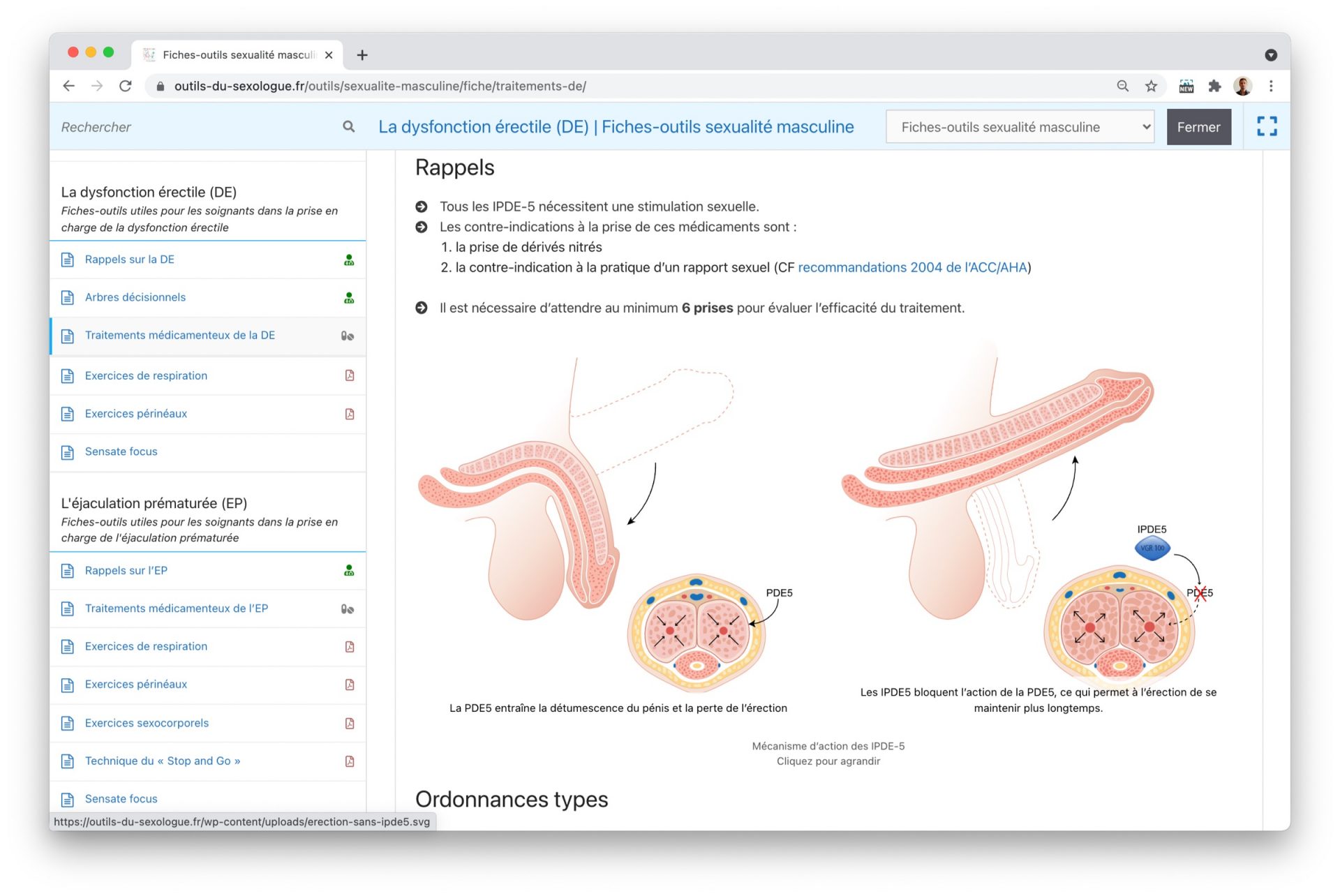Screen dimensions: 1340x896
Task: Bookmark page with the star icon
Action: [1151, 86]
